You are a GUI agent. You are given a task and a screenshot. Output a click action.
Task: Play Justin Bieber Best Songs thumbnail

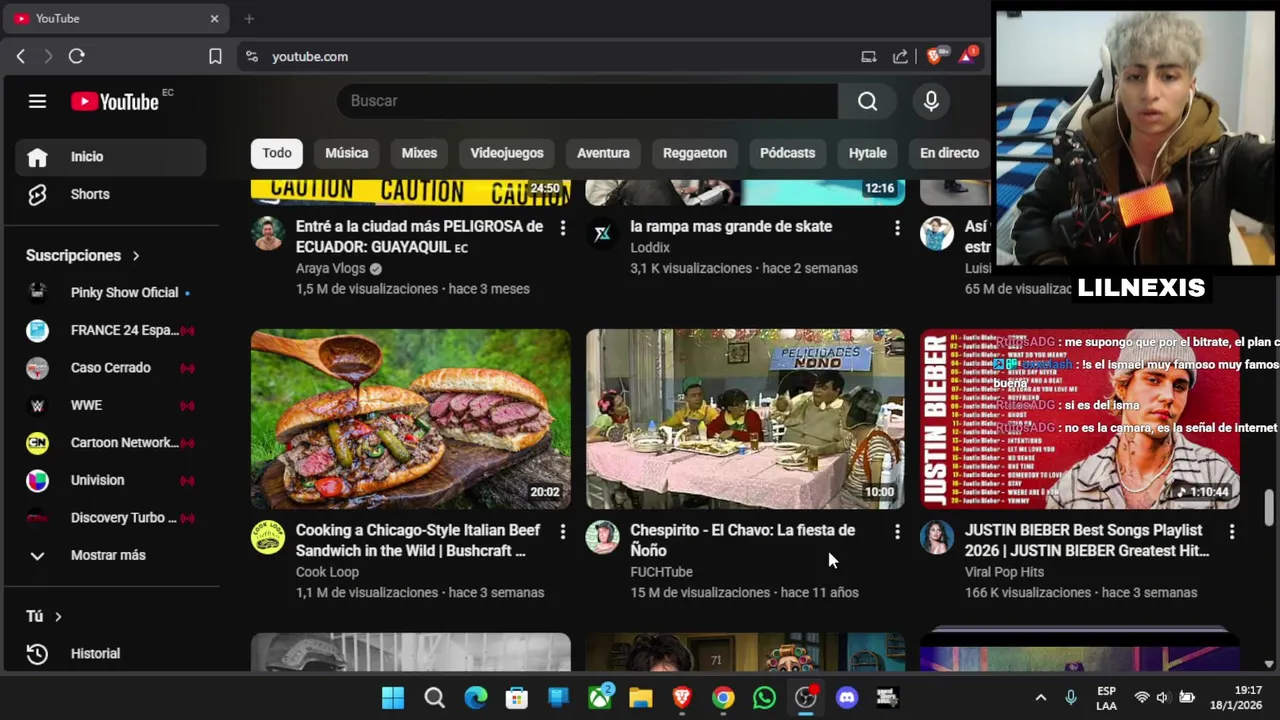(x=1080, y=419)
